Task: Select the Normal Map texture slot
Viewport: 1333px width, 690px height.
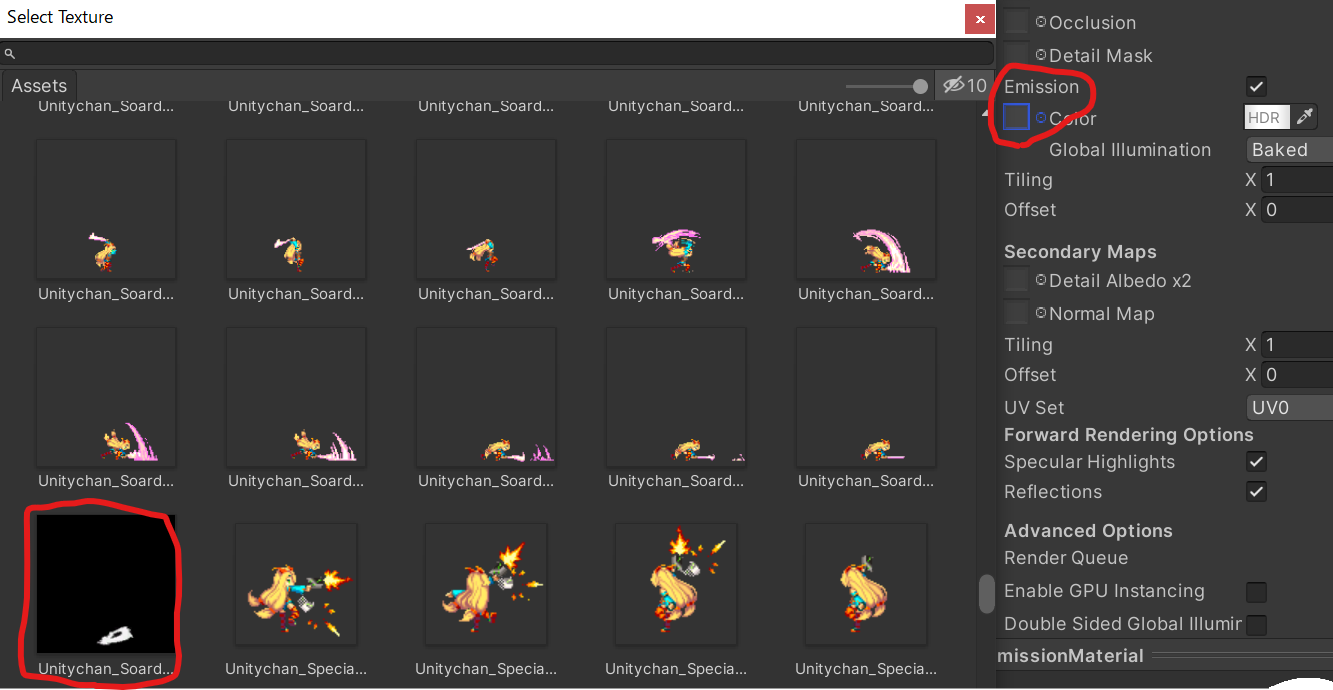Action: [1016, 313]
